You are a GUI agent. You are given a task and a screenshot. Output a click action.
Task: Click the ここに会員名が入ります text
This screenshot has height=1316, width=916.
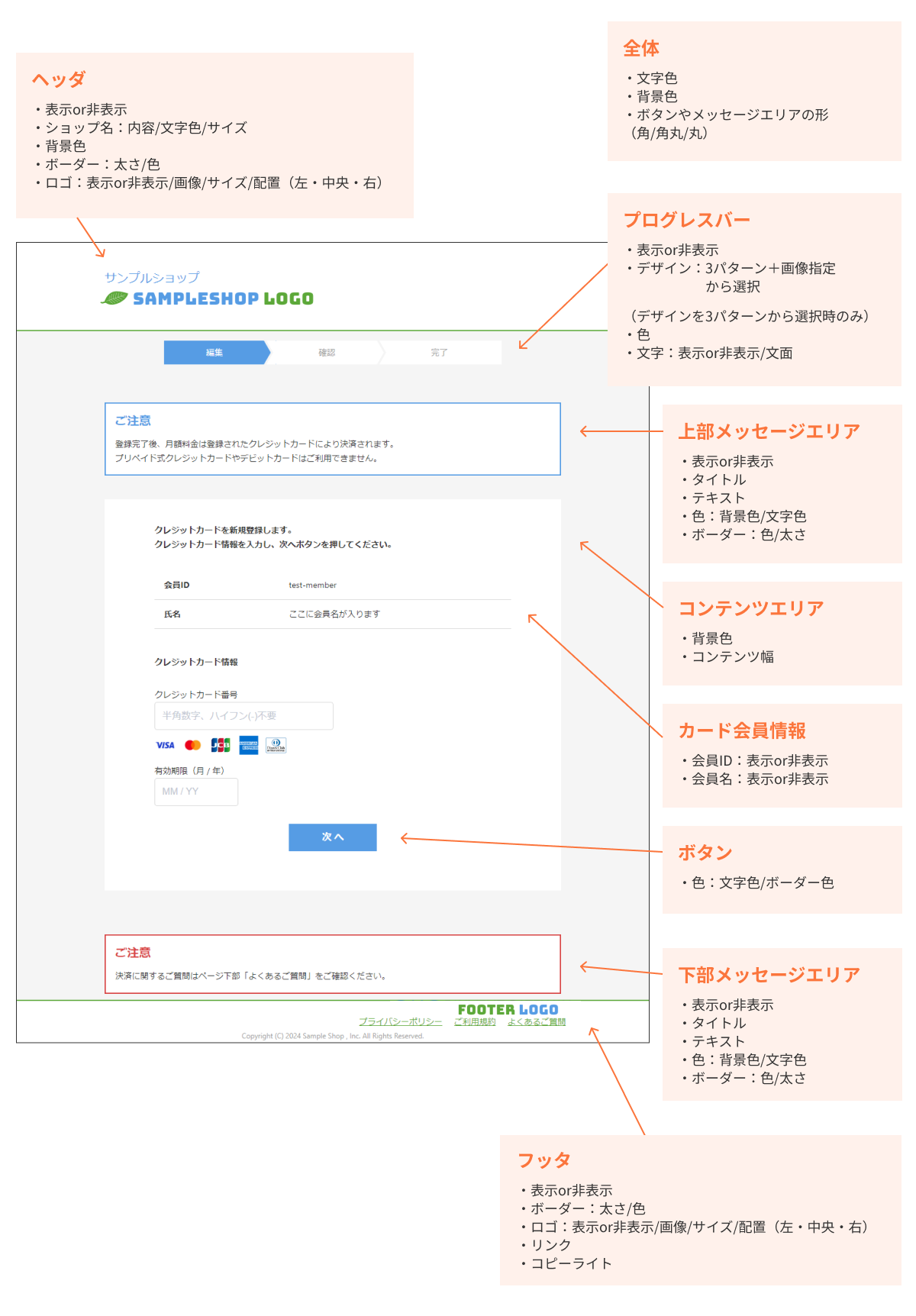click(x=334, y=614)
